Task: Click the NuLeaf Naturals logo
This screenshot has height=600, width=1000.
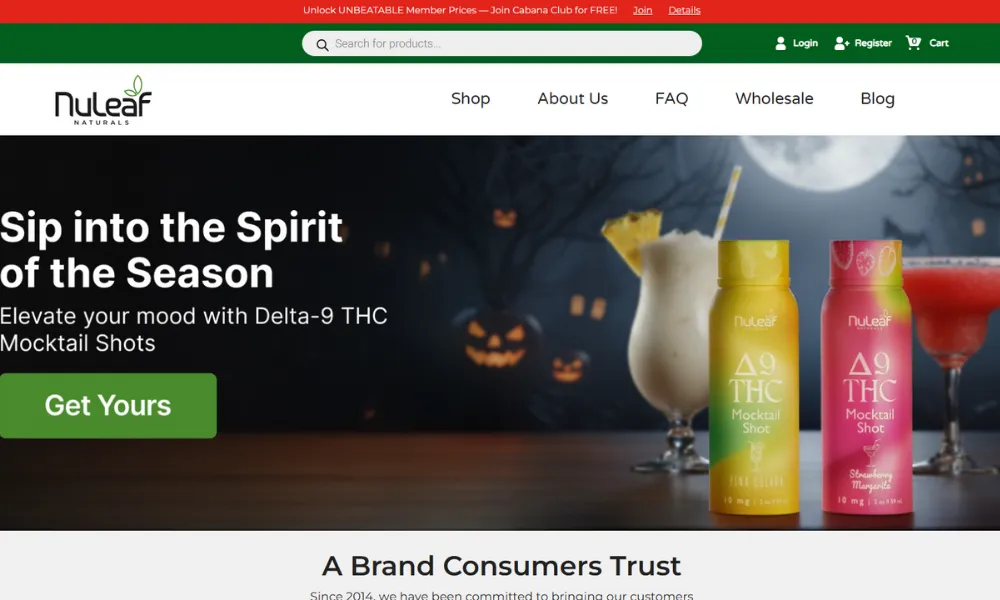Action: coord(103,99)
